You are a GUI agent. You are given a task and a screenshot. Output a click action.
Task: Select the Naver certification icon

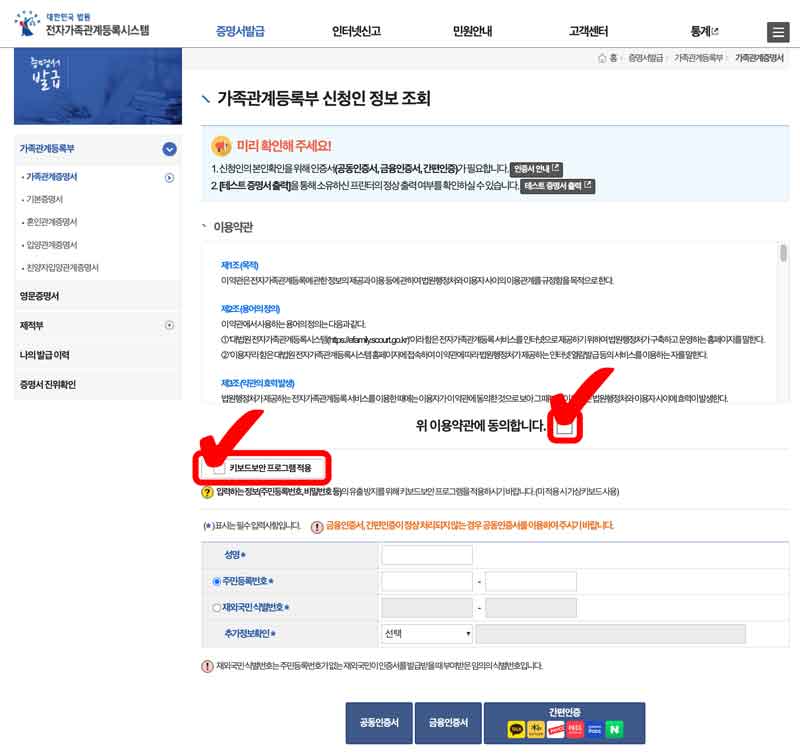(x=614, y=731)
